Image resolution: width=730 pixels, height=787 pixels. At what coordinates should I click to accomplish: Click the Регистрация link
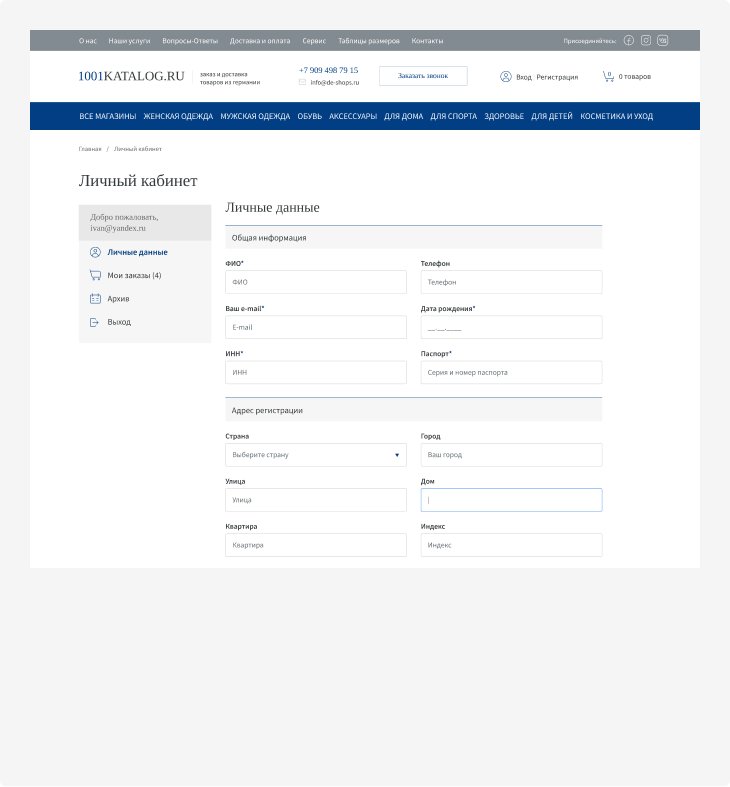pyautogui.click(x=557, y=77)
